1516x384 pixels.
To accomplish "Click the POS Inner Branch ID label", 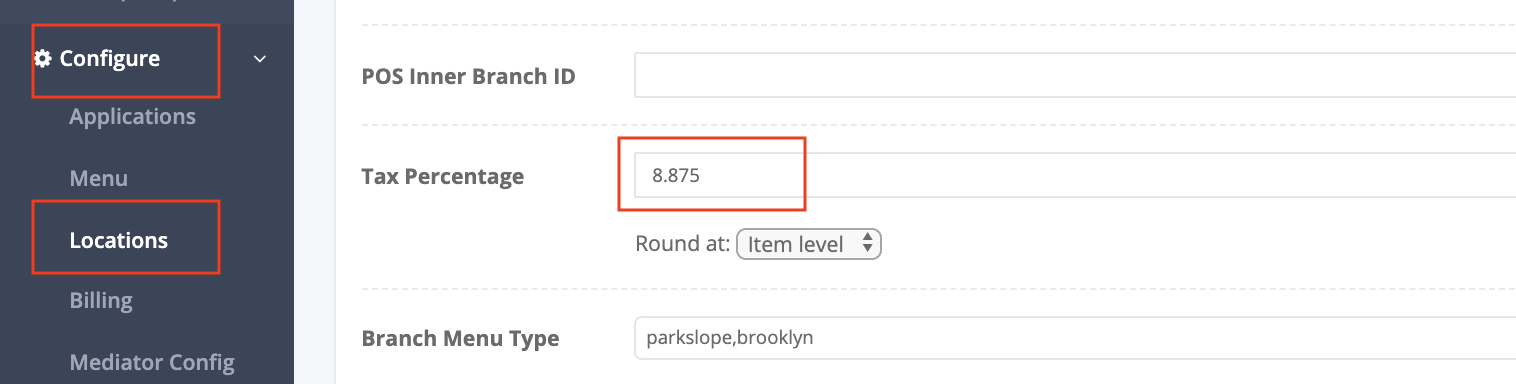I will (x=468, y=76).
